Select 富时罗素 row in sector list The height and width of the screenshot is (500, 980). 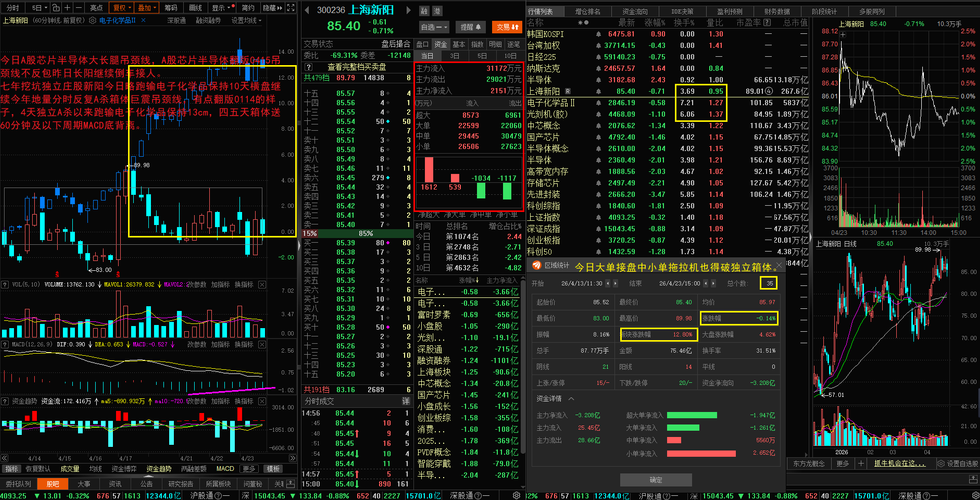pyautogui.click(x=468, y=314)
